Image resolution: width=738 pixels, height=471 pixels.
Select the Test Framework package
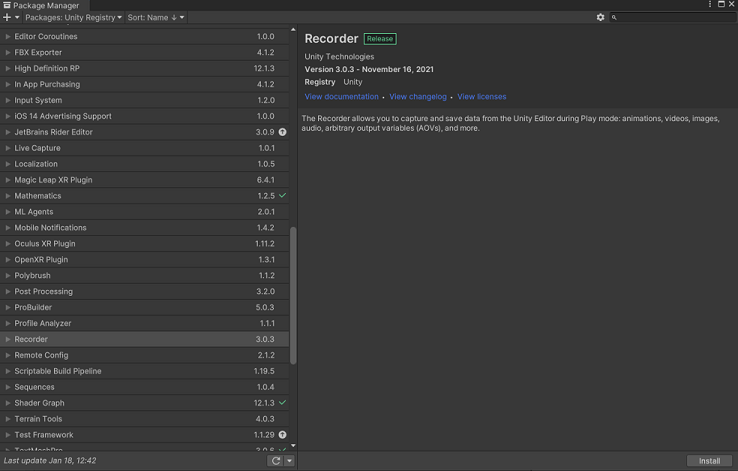144,435
